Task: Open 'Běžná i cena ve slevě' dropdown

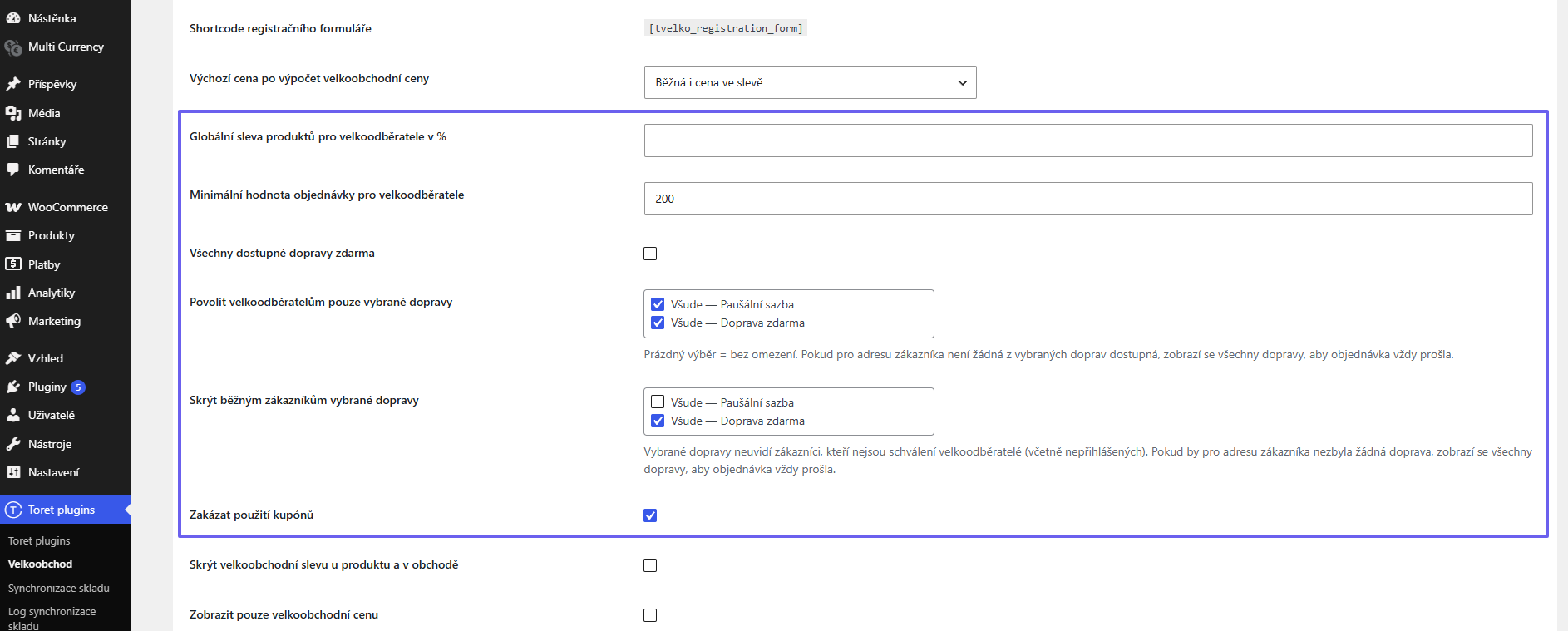Action: point(810,82)
